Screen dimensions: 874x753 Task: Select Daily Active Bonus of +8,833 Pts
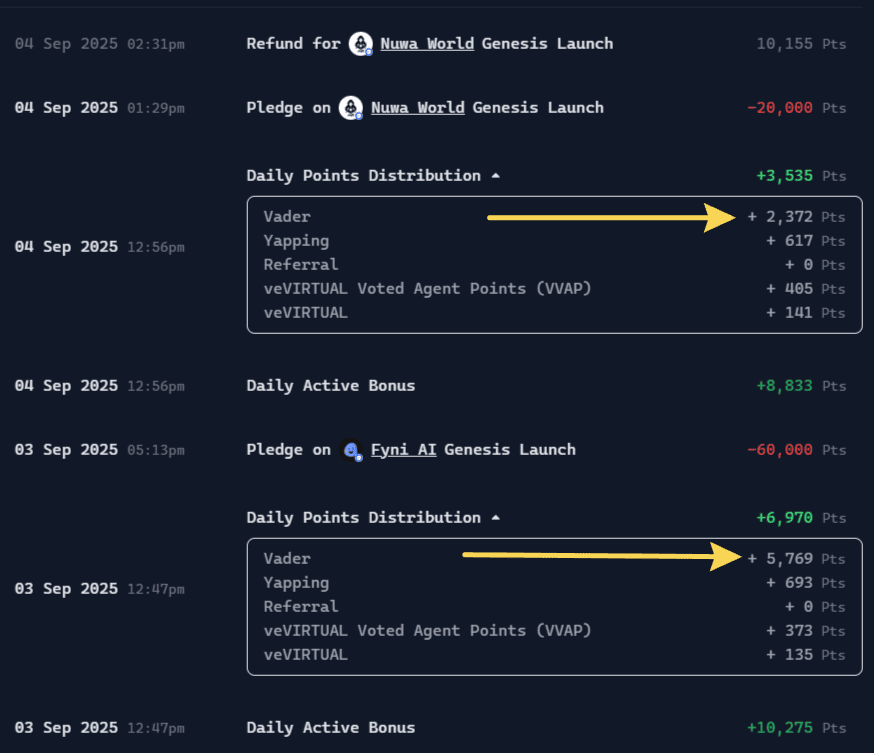[330, 386]
